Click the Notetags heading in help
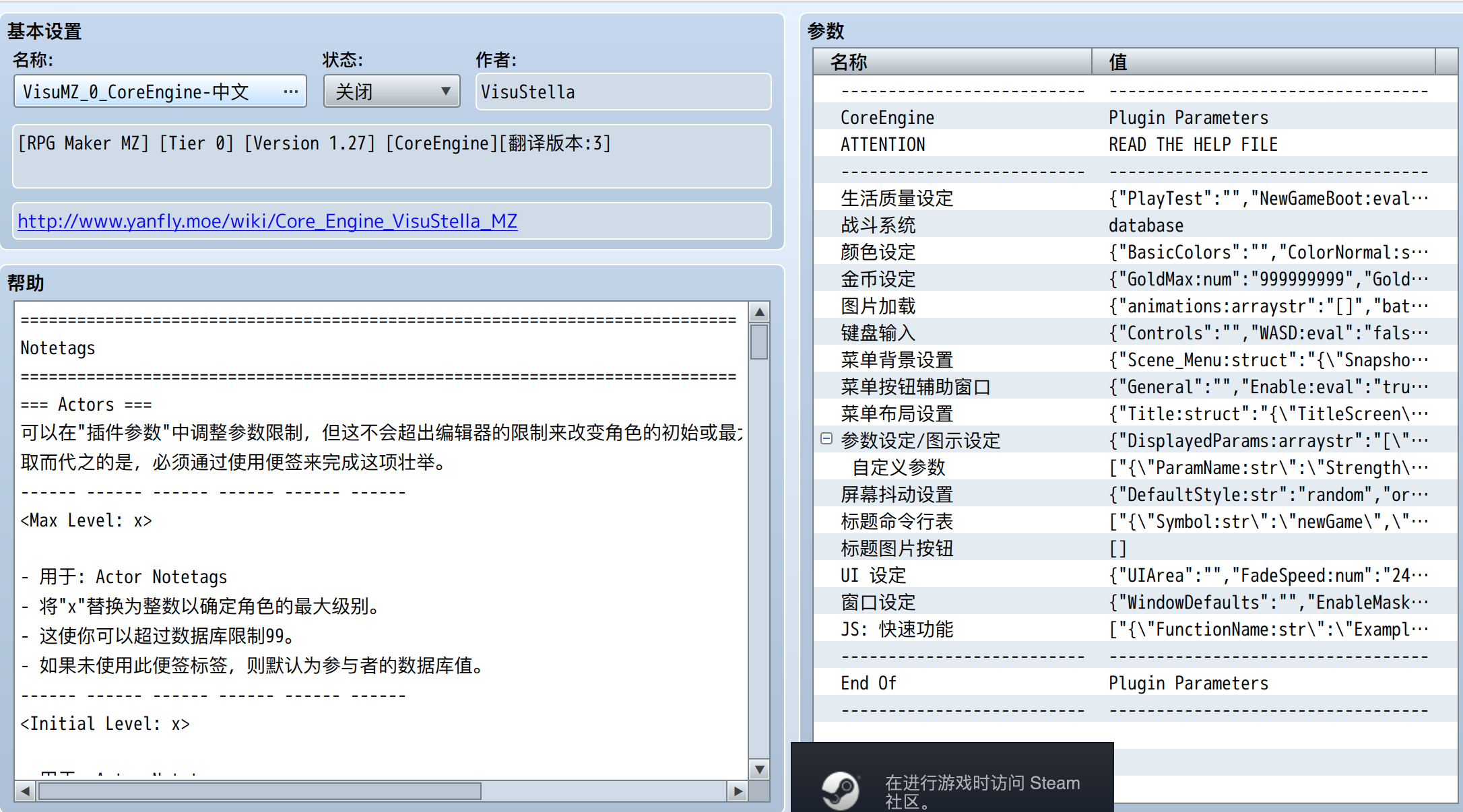The height and width of the screenshot is (812, 1463). point(58,348)
